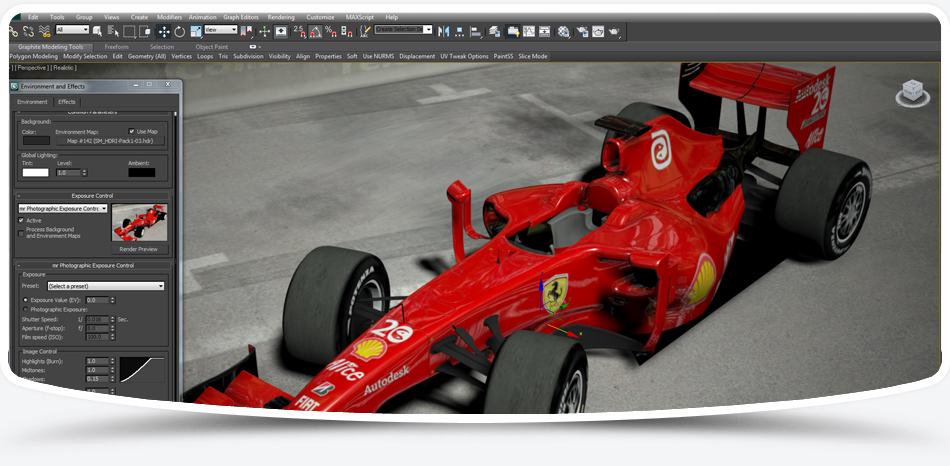Select Photographic Exposure radio button
Image resolution: width=950 pixels, height=466 pixels.
(25, 309)
